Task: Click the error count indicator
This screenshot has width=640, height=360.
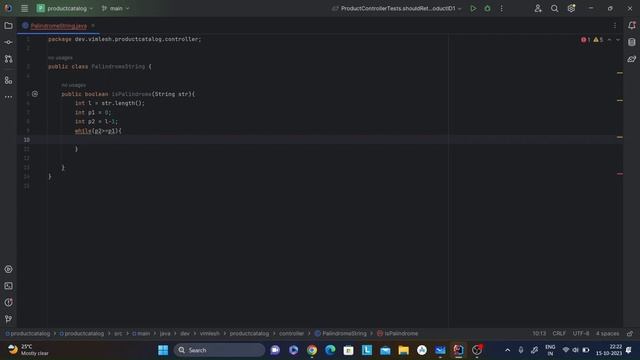Action: point(585,40)
